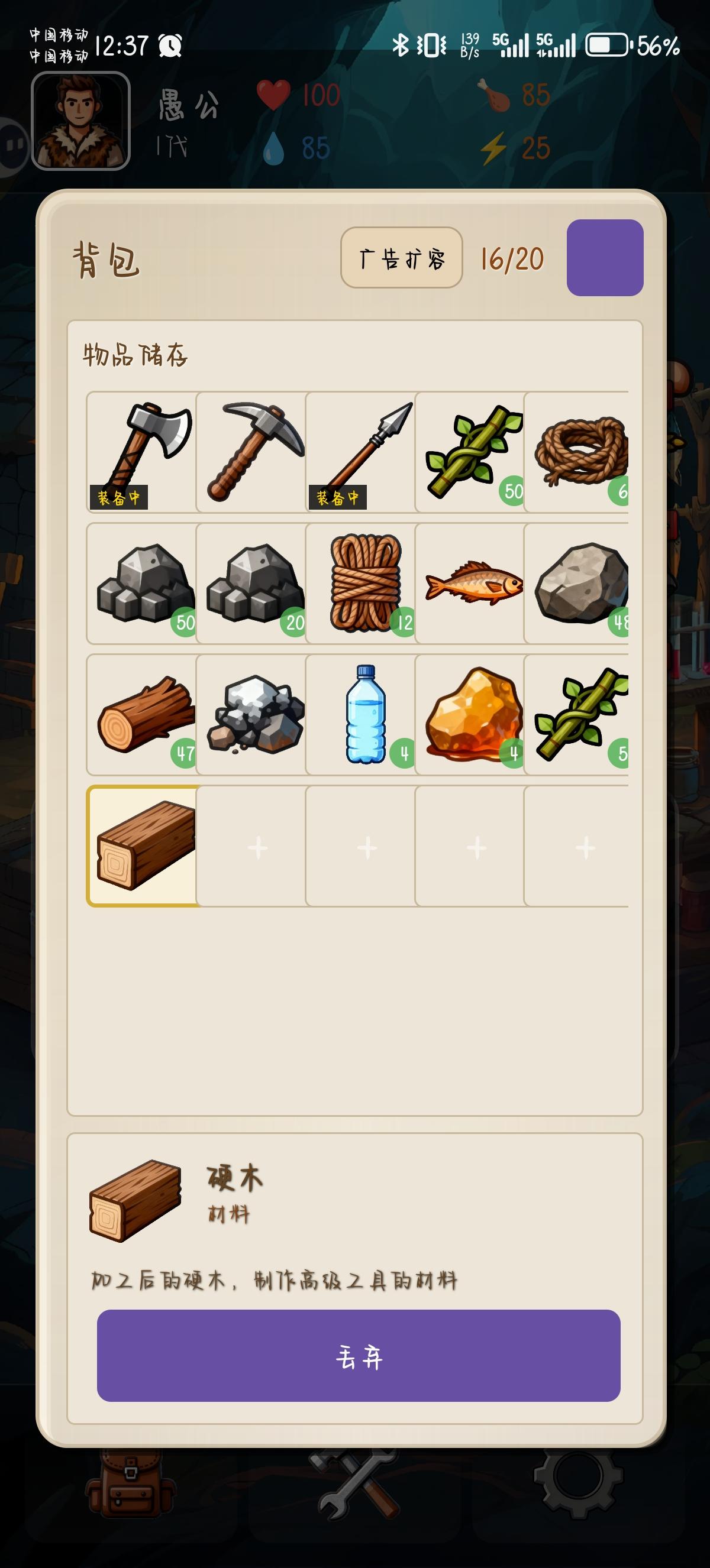Tap the player avatar portrait
This screenshot has height=1568, width=710.
click(80, 121)
